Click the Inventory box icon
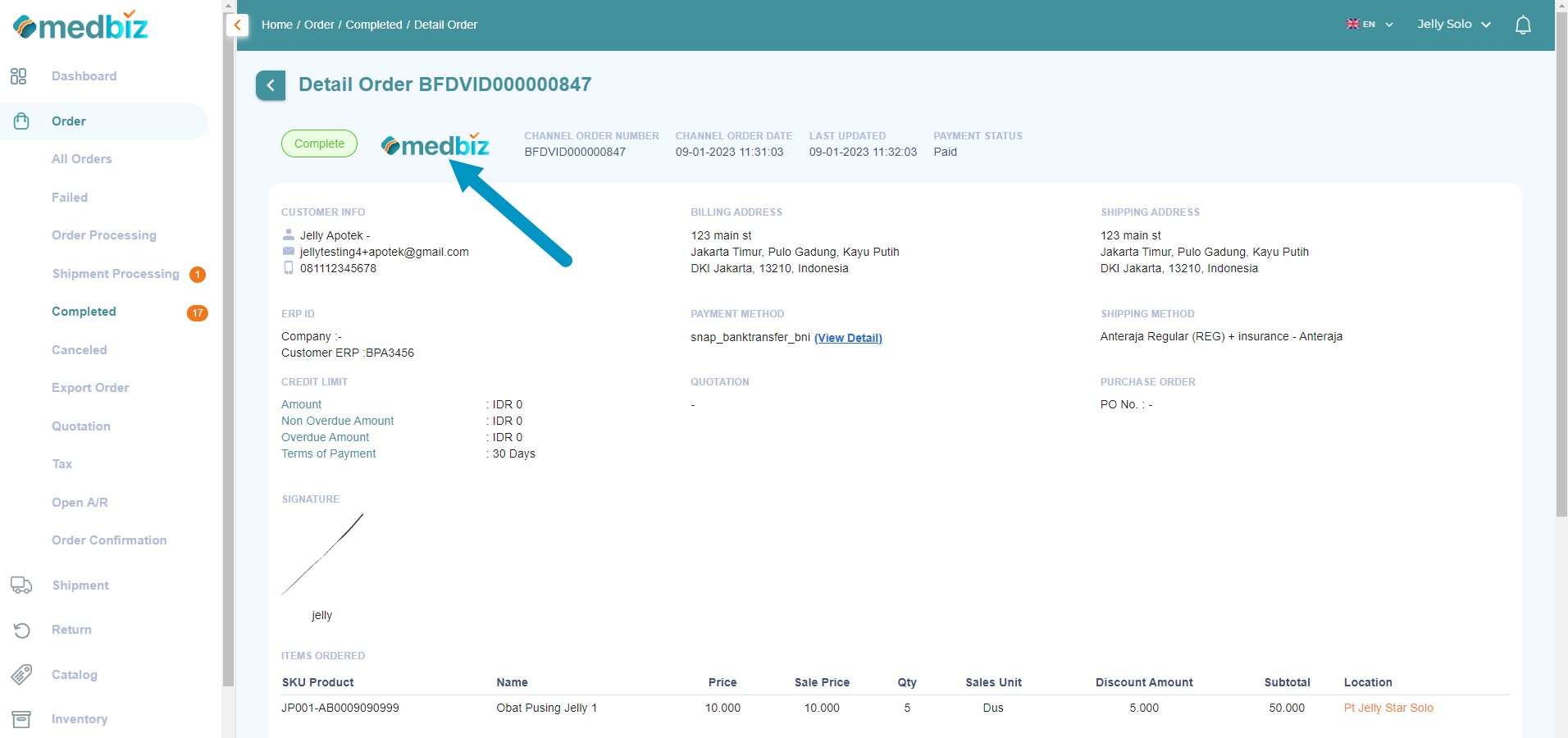 point(21,719)
